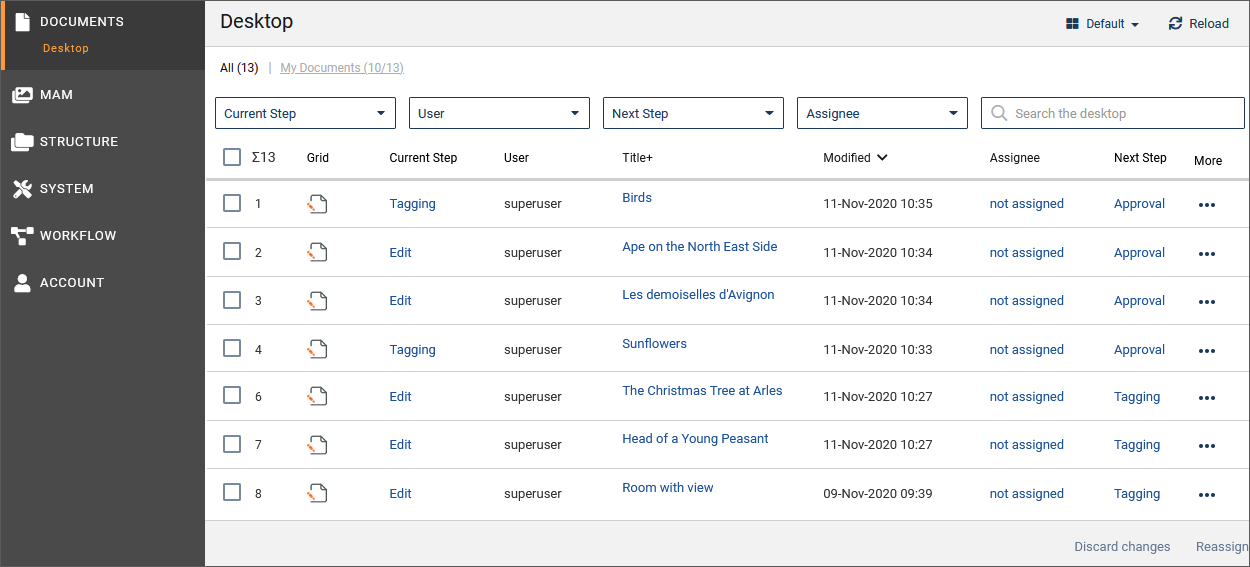Click the grid icon in the Les demoiselles d'Avignon row
The height and width of the screenshot is (567, 1250).
tap(317, 300)
